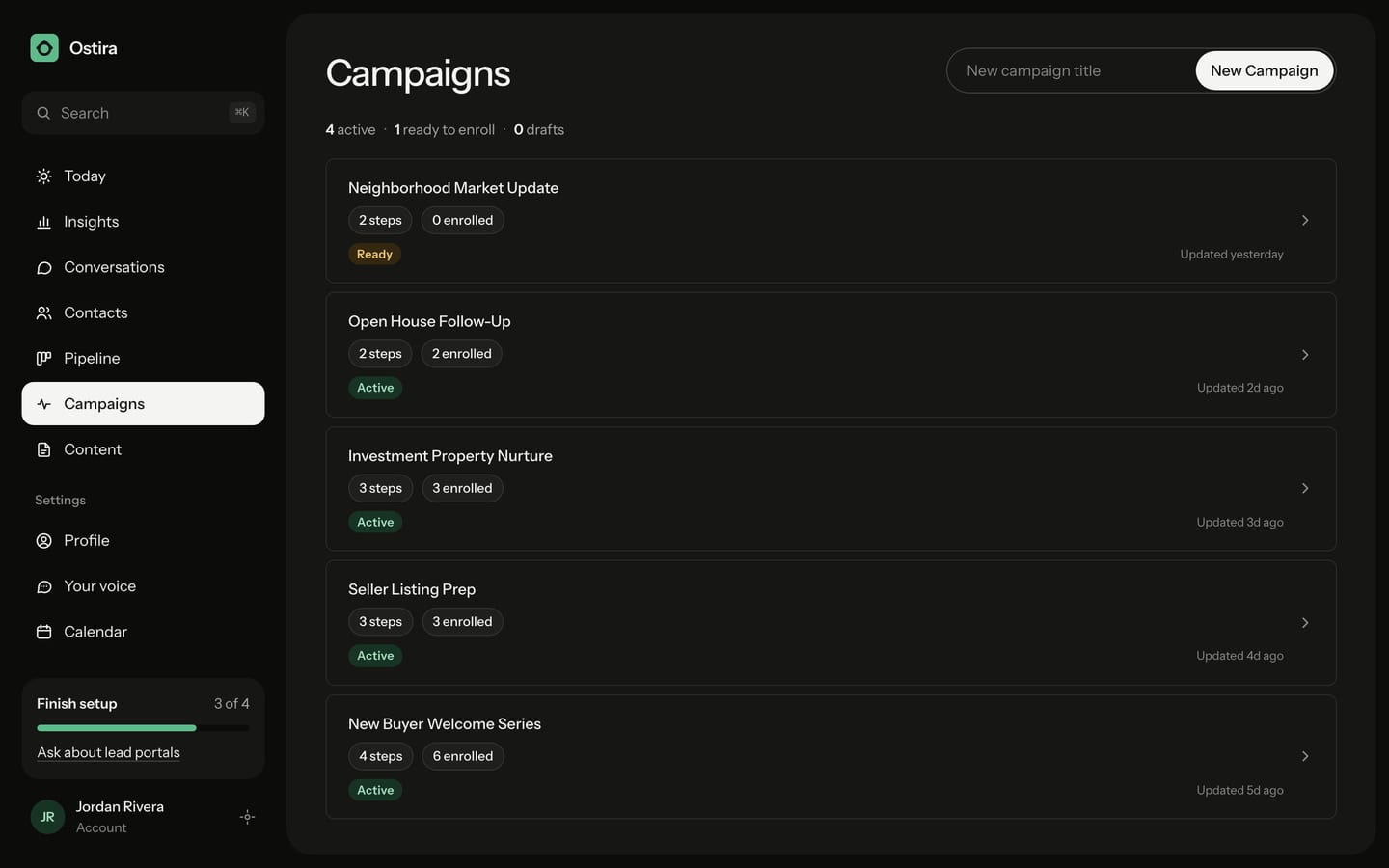Viewport: 1389px width, 868px height.
Task: Expand Investment Property Nurture chevron arrow
Action: (1305, 489)
